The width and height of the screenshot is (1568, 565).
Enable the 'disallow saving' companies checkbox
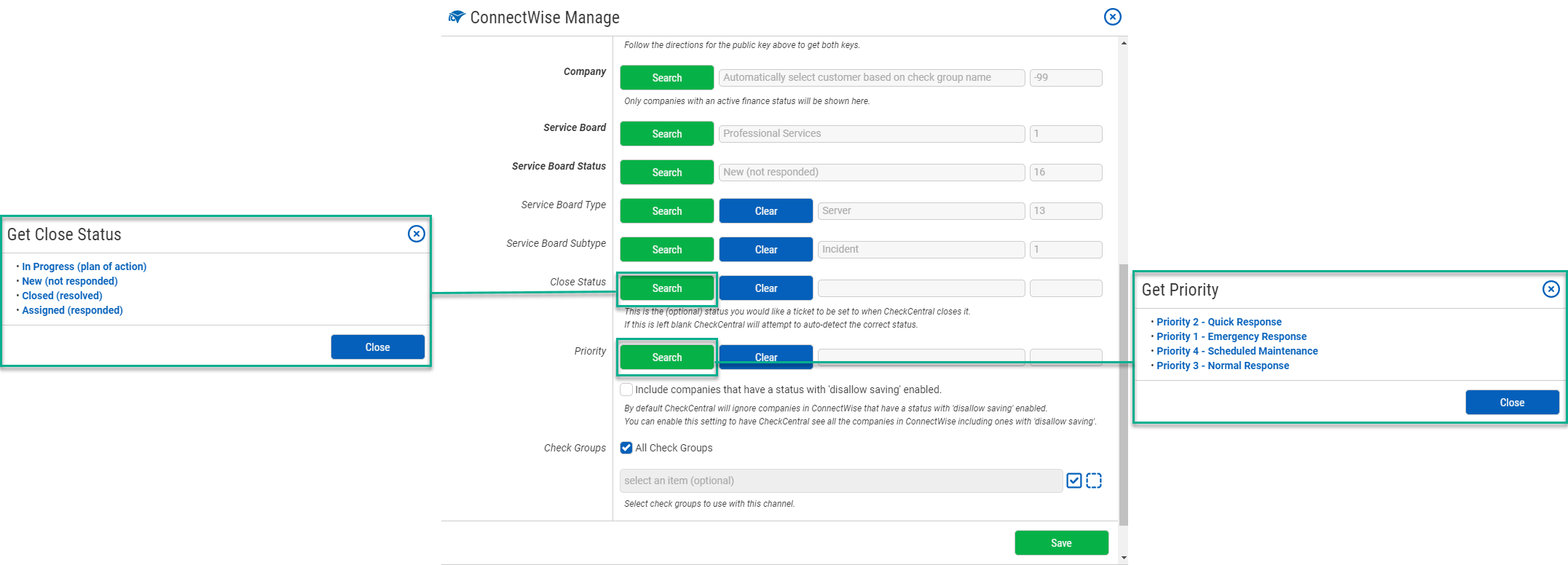point(626,390)
